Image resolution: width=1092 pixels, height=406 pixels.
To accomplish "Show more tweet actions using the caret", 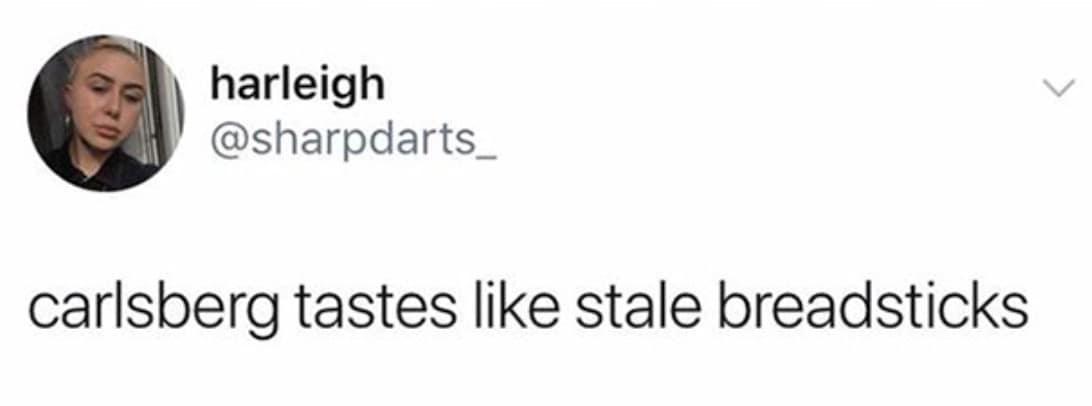I will [1056, 88].
